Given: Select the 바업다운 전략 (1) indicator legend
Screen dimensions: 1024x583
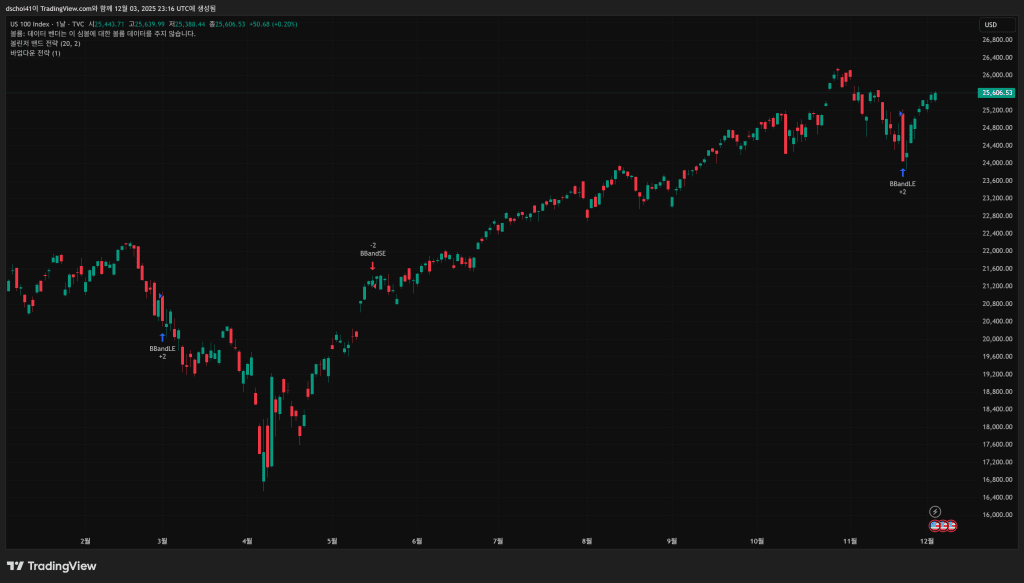Looking at the screenshot, I should click(x=36, y=53).
